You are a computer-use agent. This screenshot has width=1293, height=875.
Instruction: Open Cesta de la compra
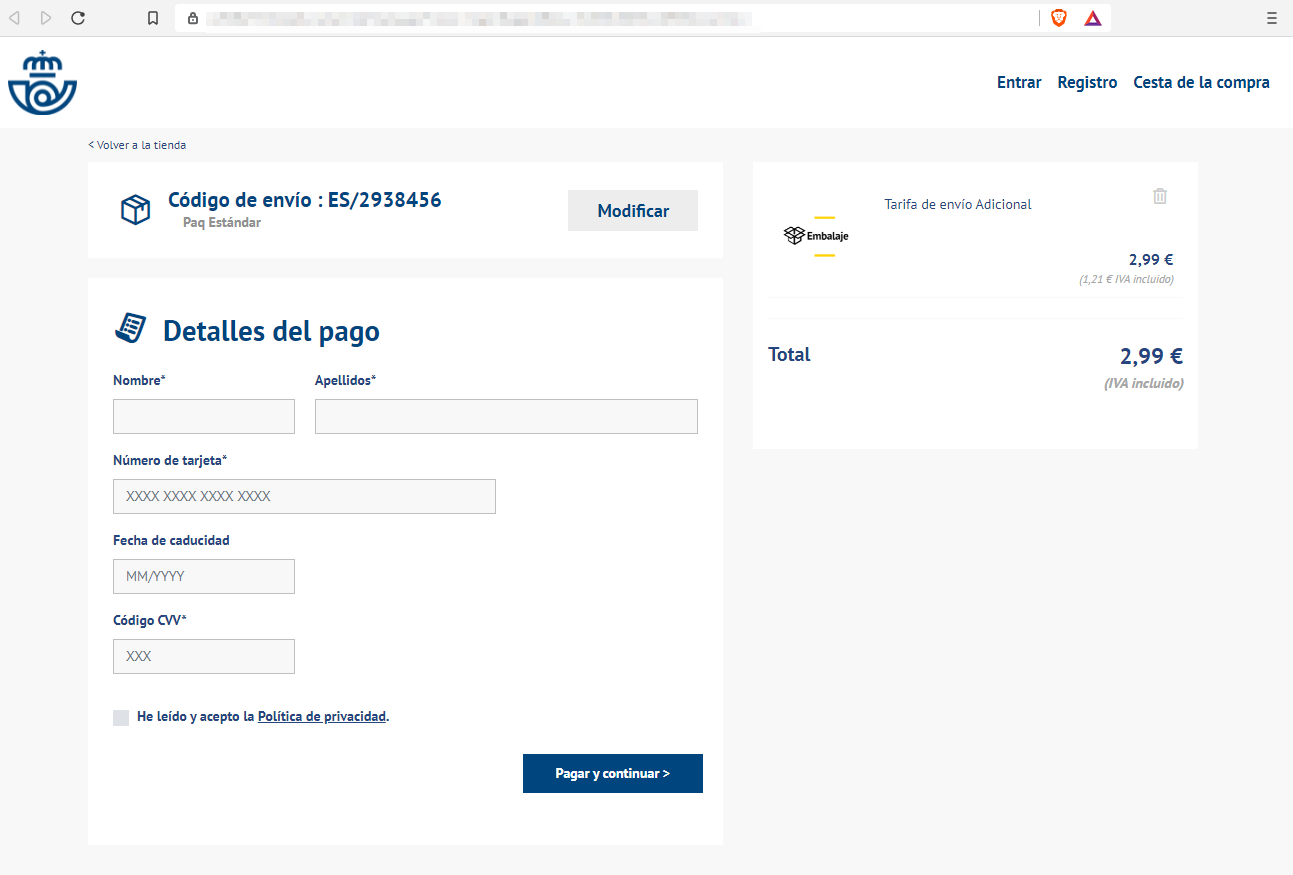[1201, 83]
